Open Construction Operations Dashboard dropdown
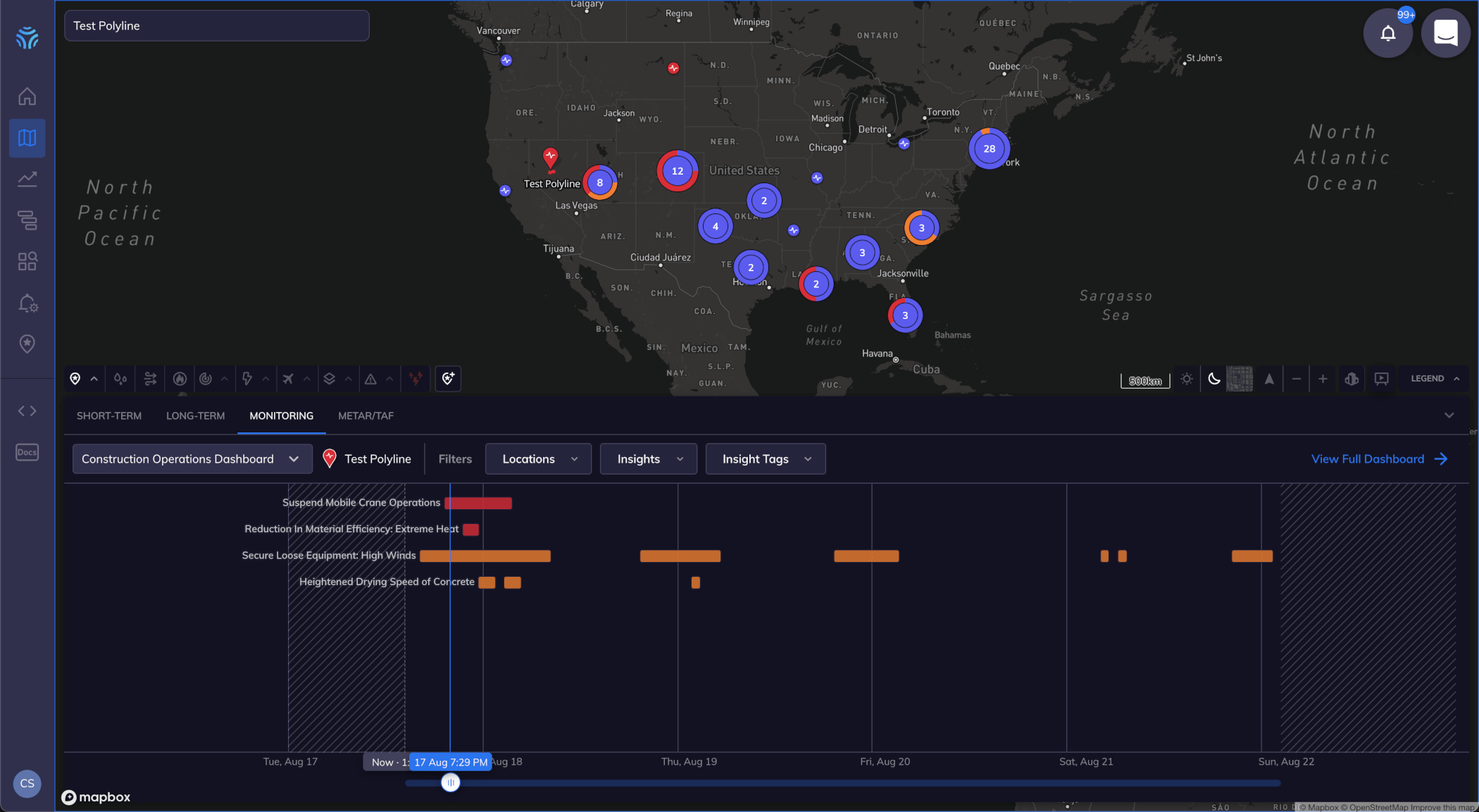1479x812 pixels. [192, 459]
